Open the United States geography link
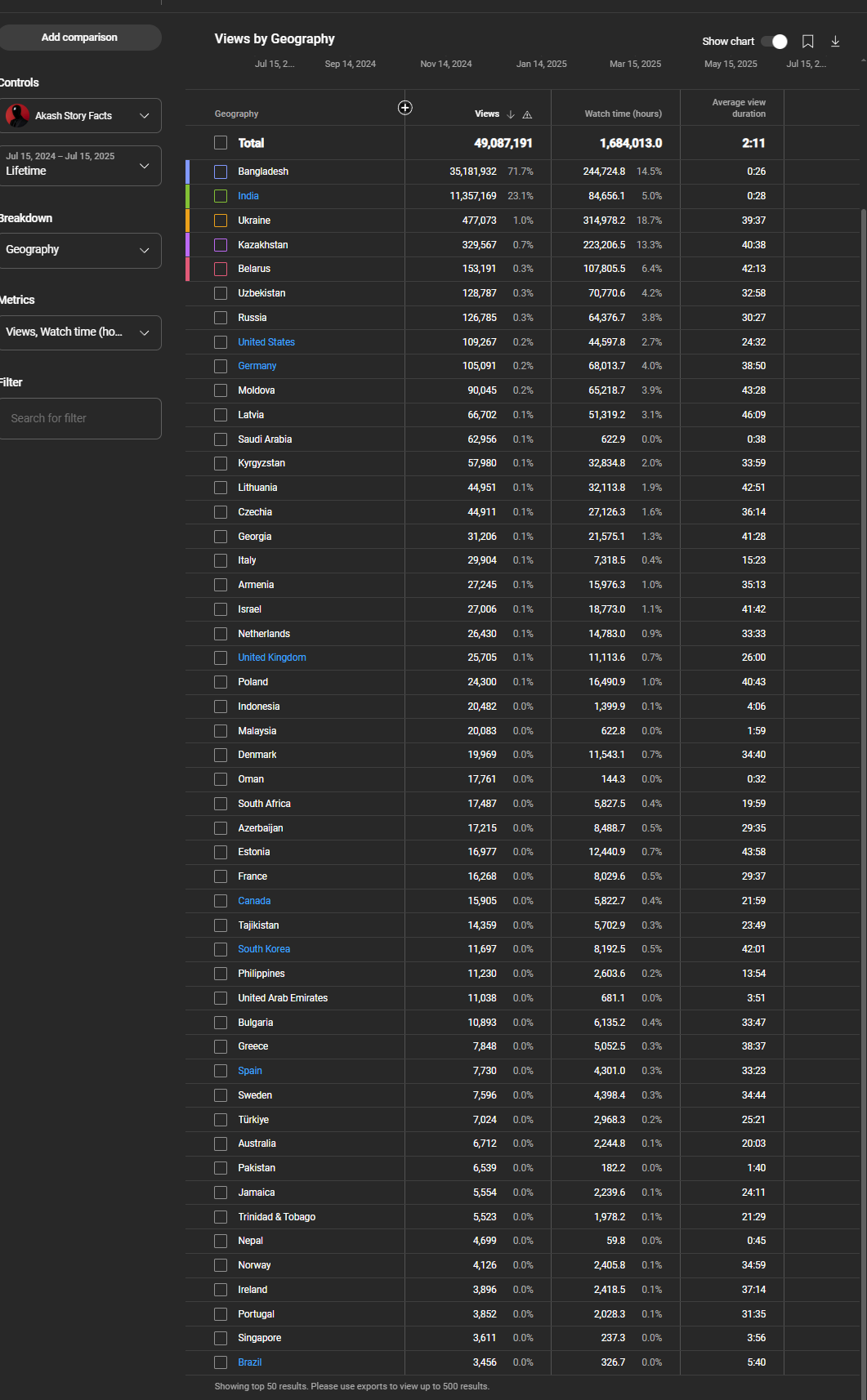867x1400 pixels. [x=266, y=342]
